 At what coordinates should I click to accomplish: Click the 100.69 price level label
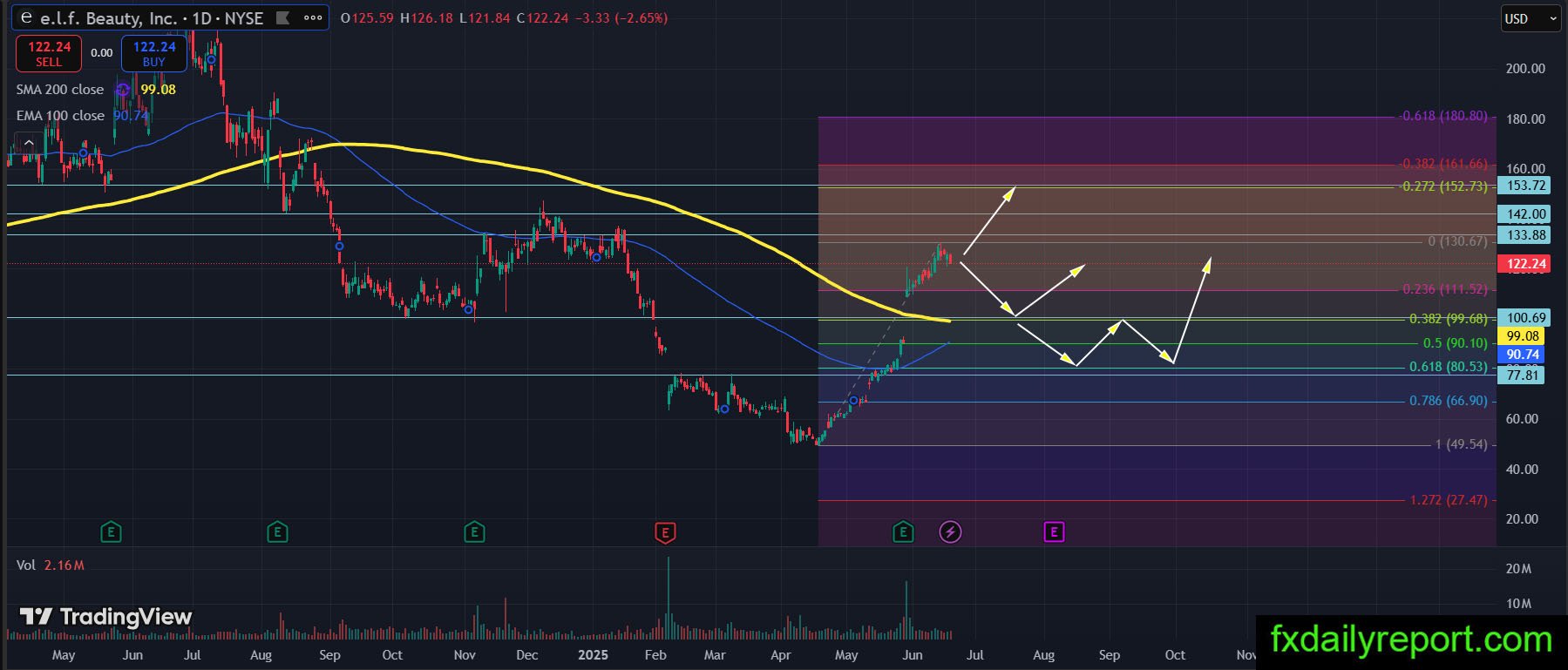click(1524, 318)
